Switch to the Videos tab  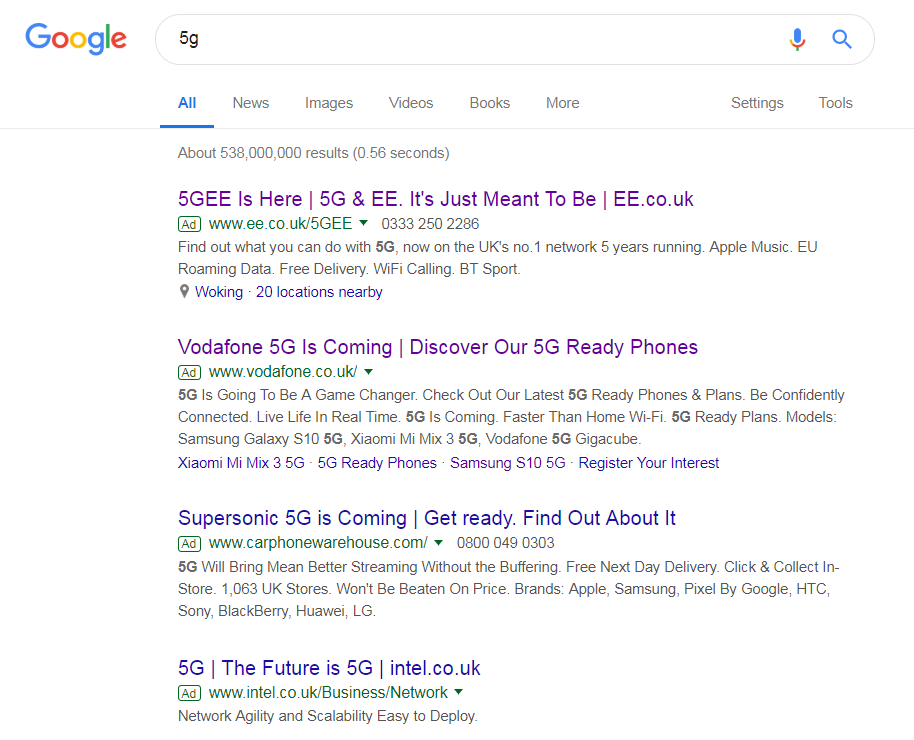point(411,103)
